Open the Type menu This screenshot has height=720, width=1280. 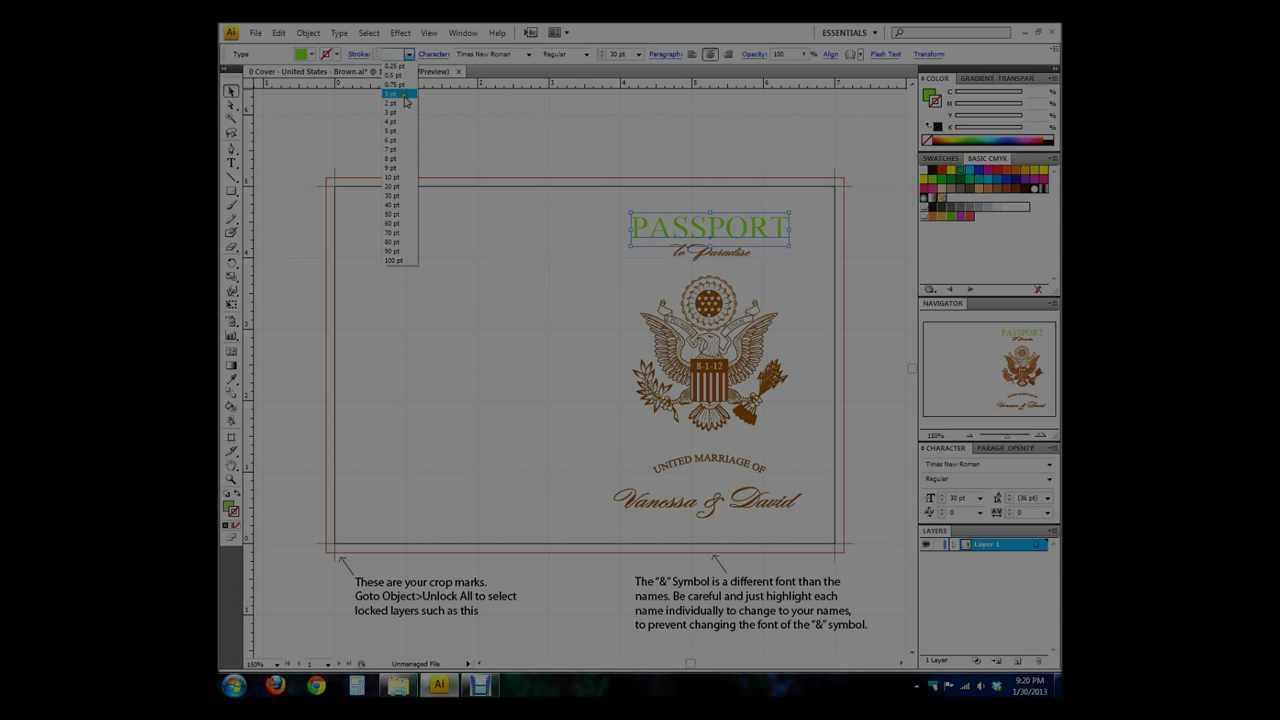pyautogui.click(x=340, y=33)
